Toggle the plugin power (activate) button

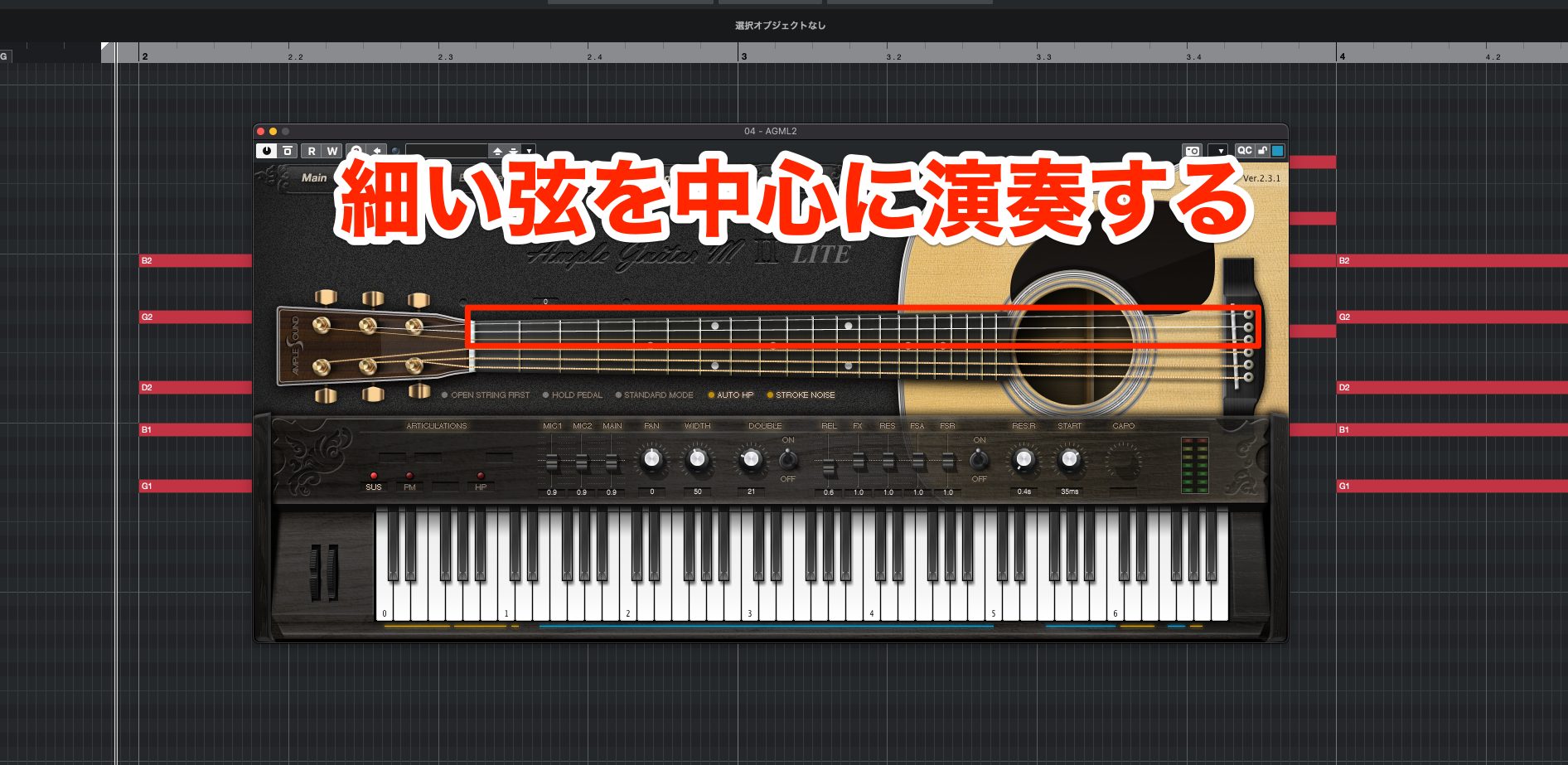[x=266, y=151]
